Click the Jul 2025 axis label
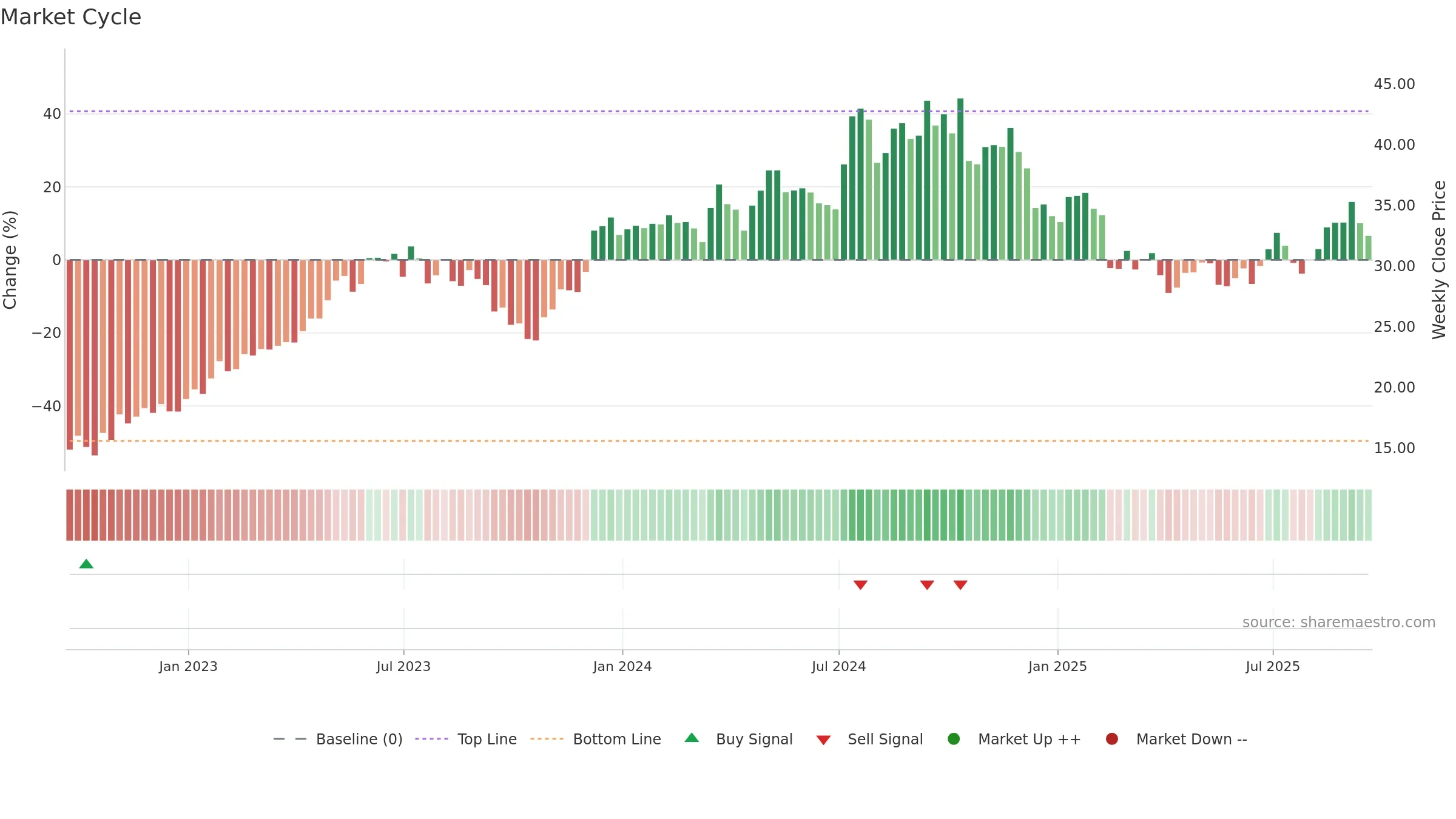The height and width of the screenshot is (819, 1456). click(x=1273, y=666)
